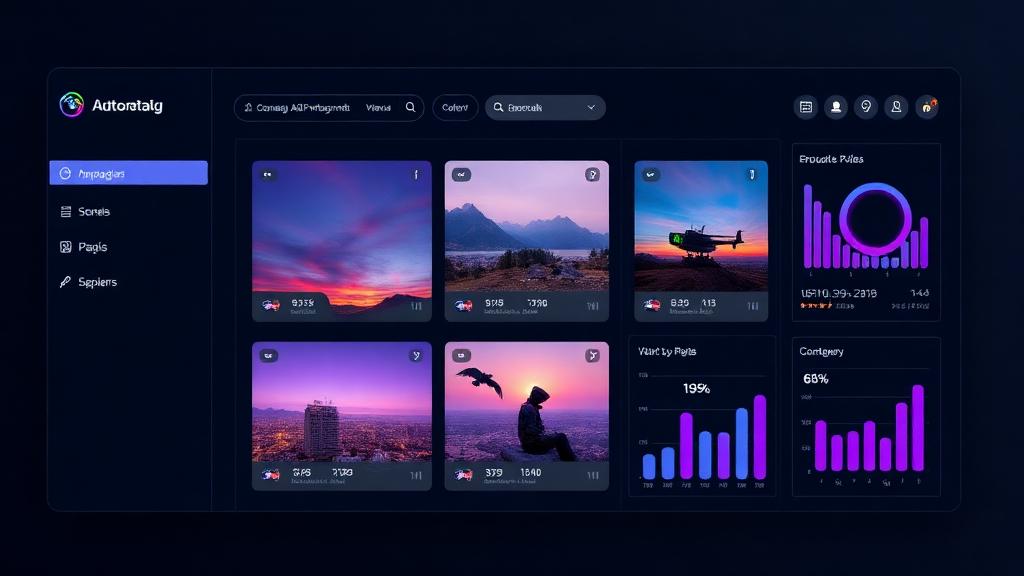The height and width of the screenshot is (576, 1024).
Task: Click the top-right corner icon on the city tower card
Action: coord(416,356)
